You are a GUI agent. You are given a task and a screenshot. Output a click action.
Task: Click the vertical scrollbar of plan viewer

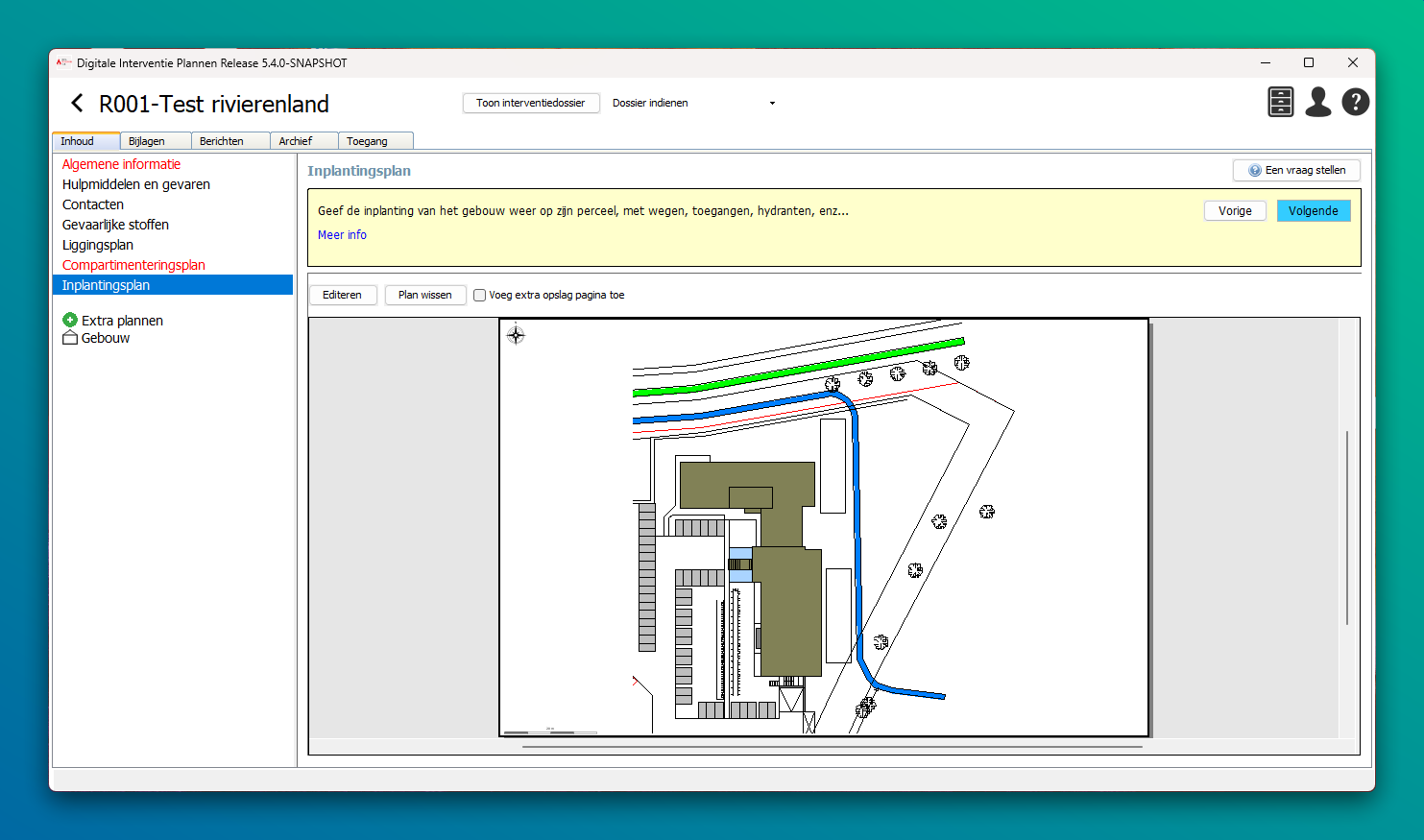point(1347,528)
